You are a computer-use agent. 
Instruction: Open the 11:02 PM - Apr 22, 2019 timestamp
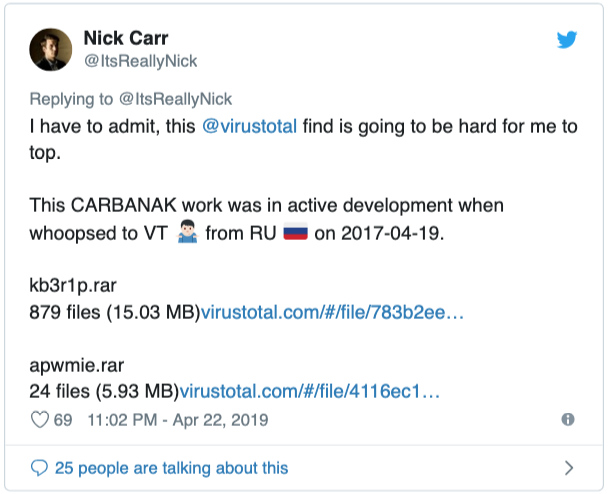coord(179,420)
